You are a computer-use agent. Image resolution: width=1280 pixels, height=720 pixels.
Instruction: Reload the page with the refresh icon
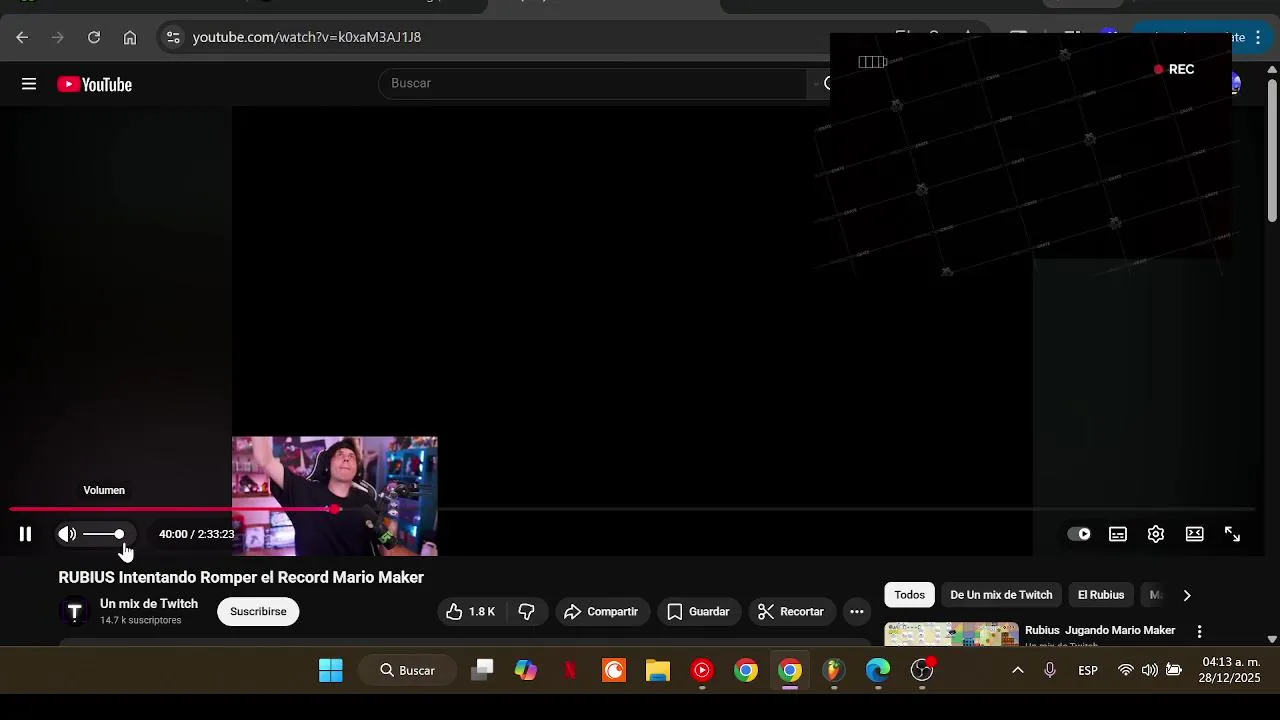click(94, 37)
